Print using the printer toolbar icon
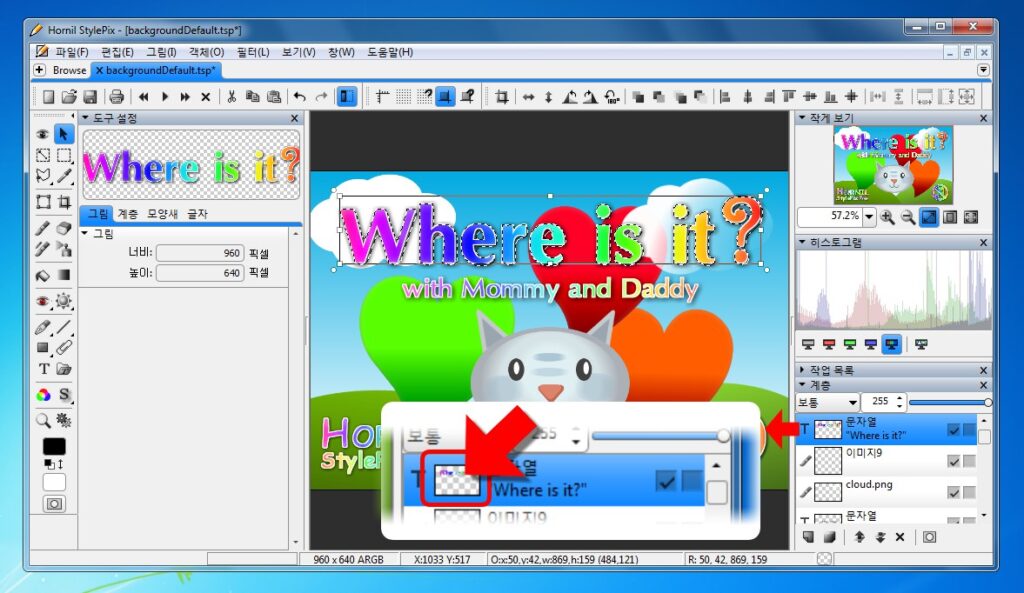 point(116,97)
